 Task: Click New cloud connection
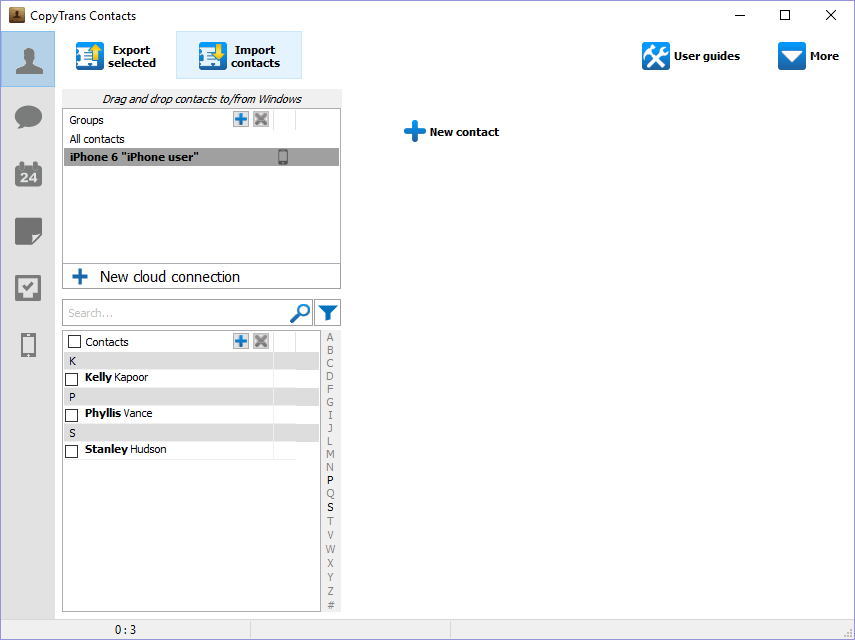pos(201,276)
